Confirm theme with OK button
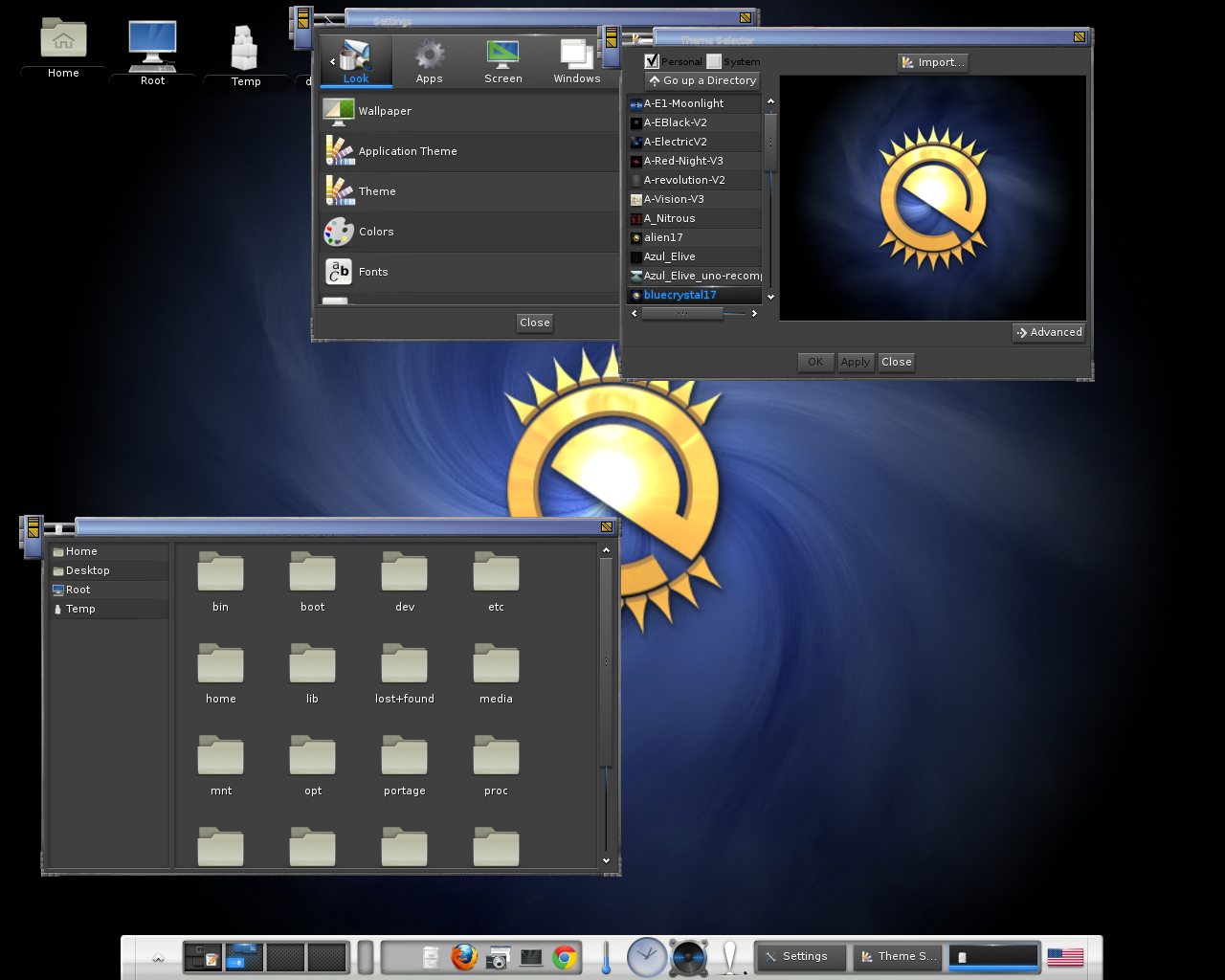Image resolution: width=1225 pixels, height=980 pixels. tap(815, 362)
